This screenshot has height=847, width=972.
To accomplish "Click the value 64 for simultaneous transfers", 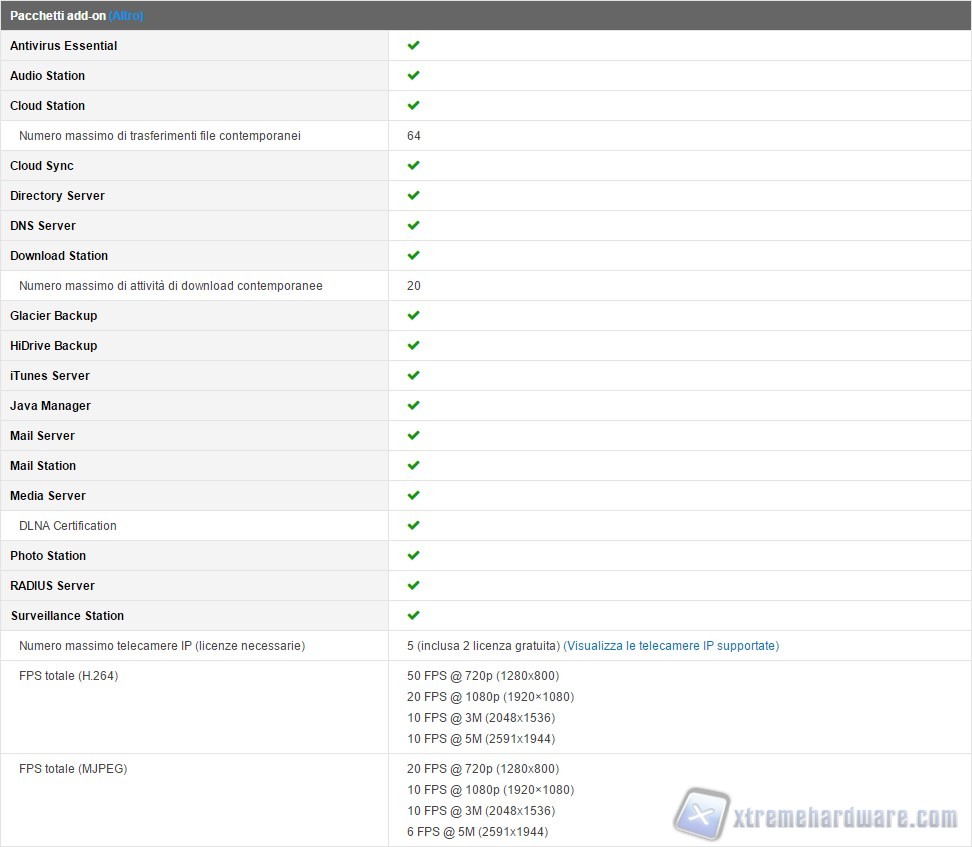I will click(x=414, y=136).
